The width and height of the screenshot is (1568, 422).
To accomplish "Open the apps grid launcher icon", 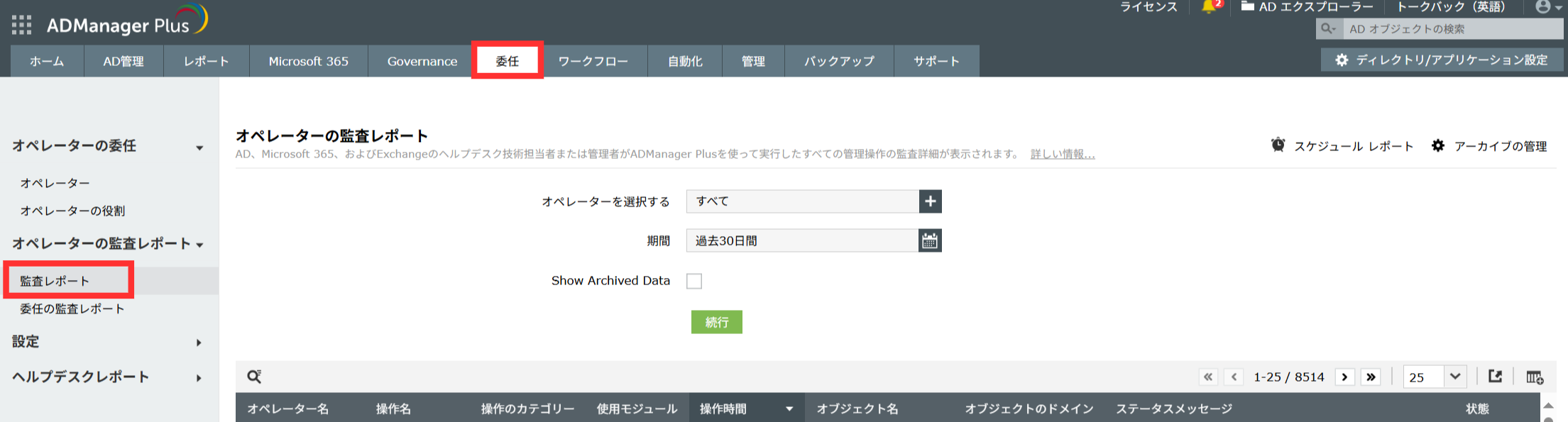I will (x=21, y=25).
